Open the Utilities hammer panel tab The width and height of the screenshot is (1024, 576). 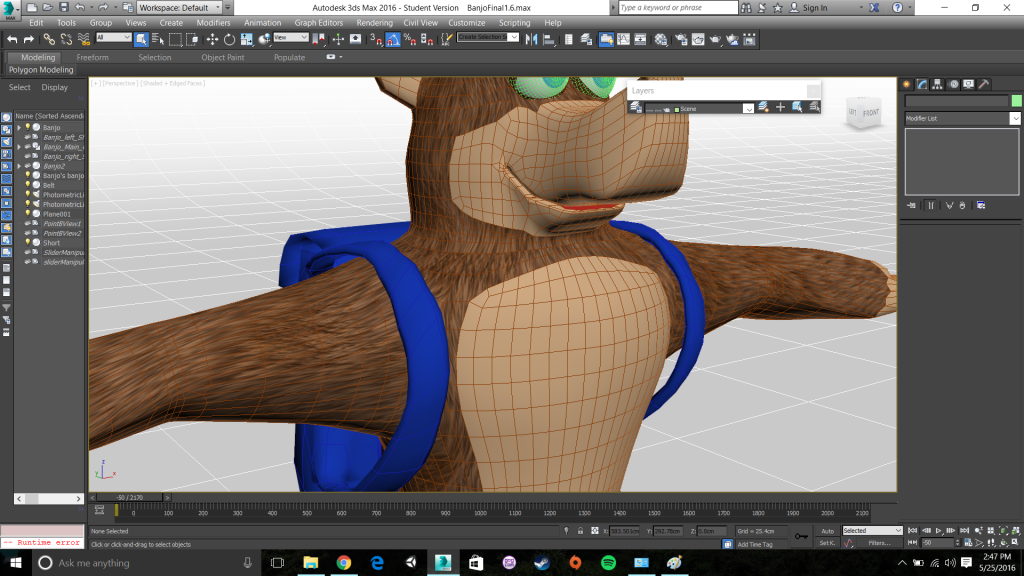[x=984, y=84]
